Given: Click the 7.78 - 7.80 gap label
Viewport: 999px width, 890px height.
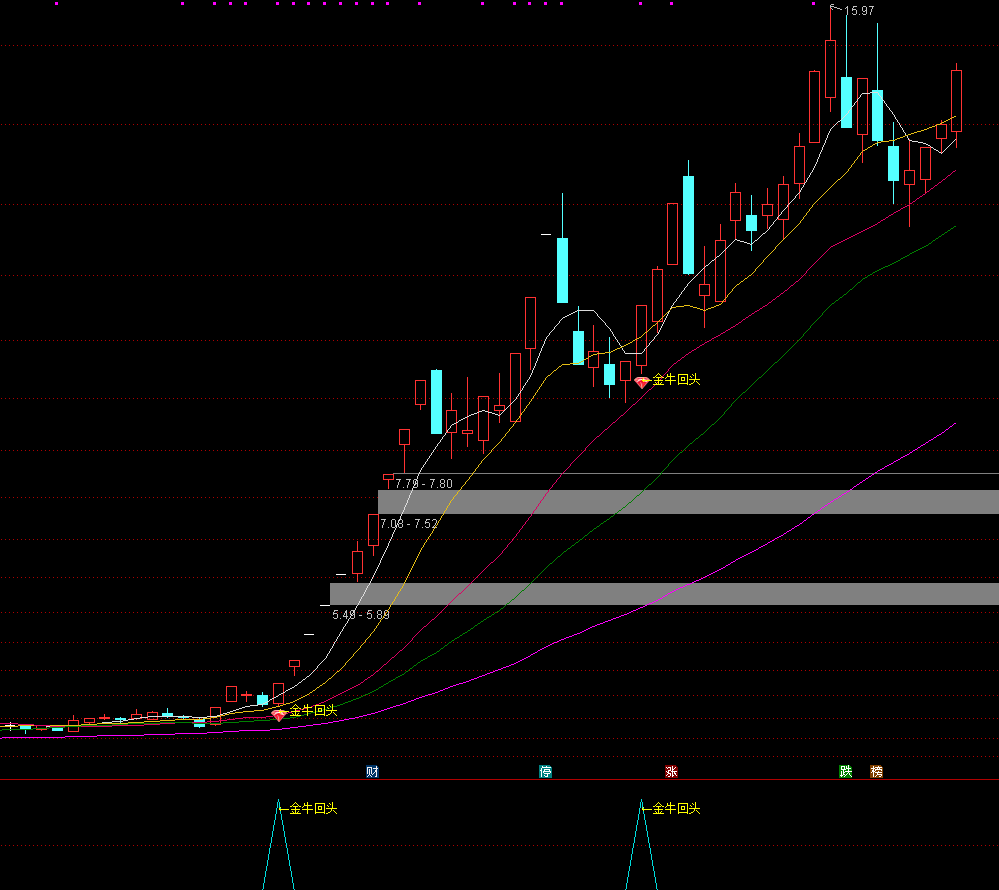Looking at the screenshot, I should click(423, 483).
